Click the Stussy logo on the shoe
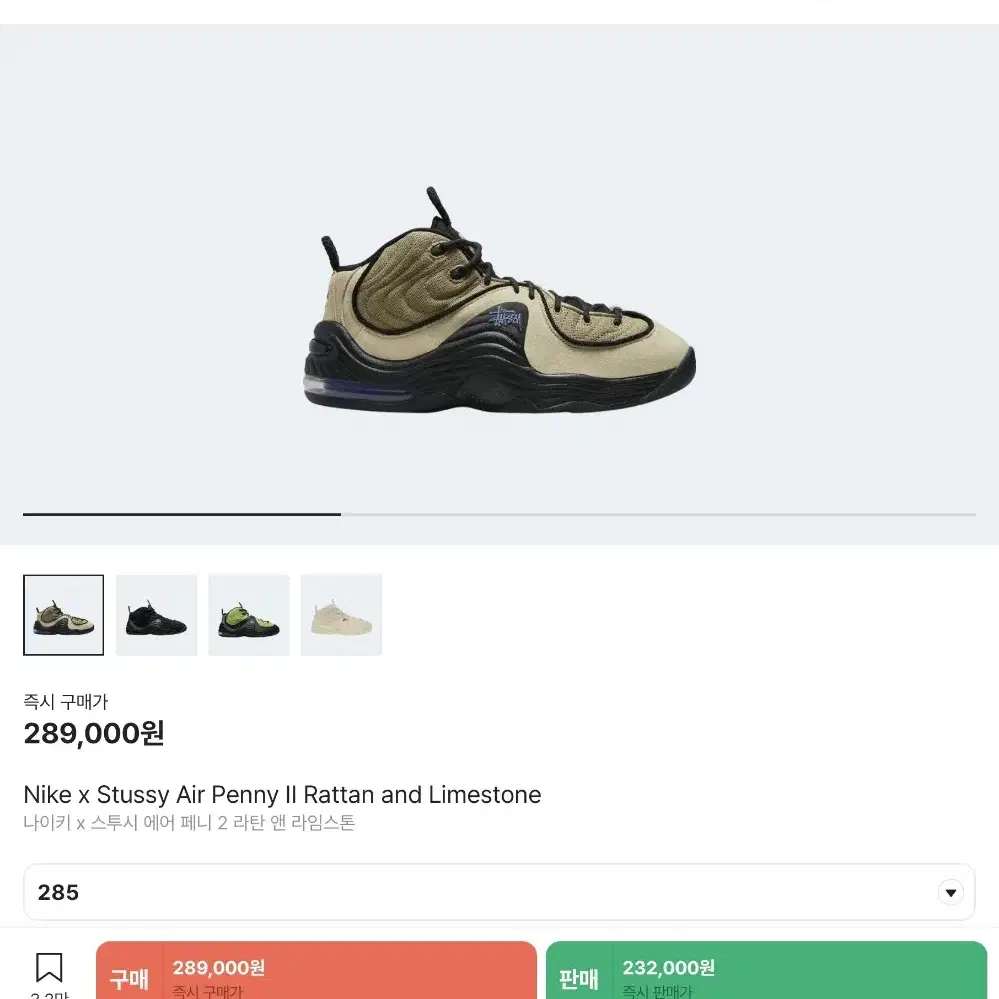The image size is (999, 999). point(507,318)
